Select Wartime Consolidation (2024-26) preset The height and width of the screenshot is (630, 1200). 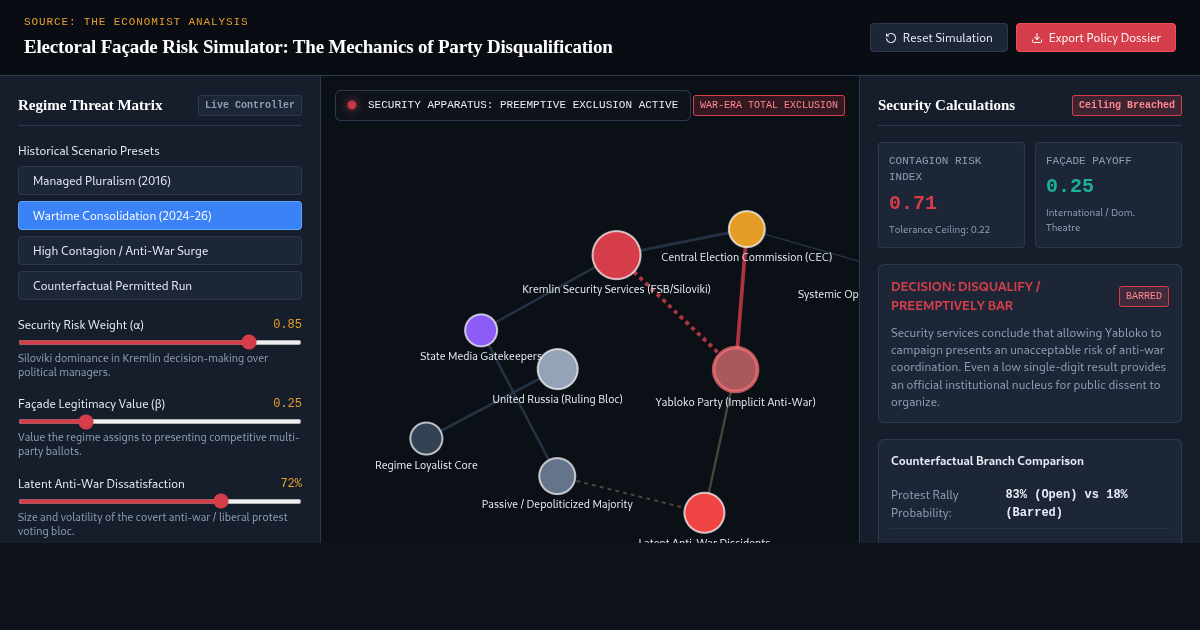click(x=160, y=216)
